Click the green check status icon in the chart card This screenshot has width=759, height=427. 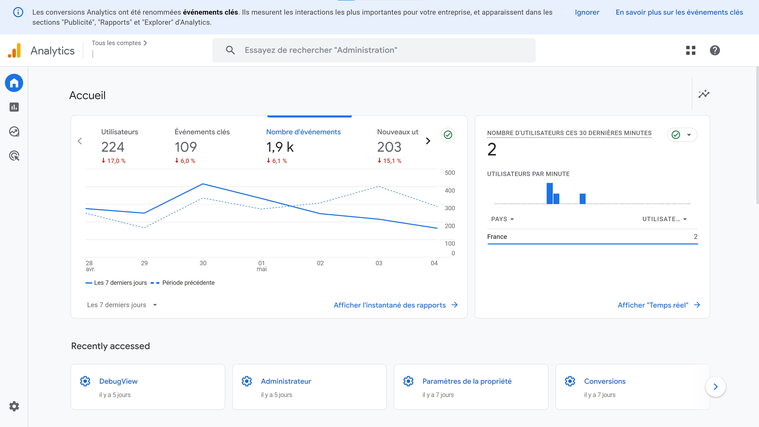448,135
